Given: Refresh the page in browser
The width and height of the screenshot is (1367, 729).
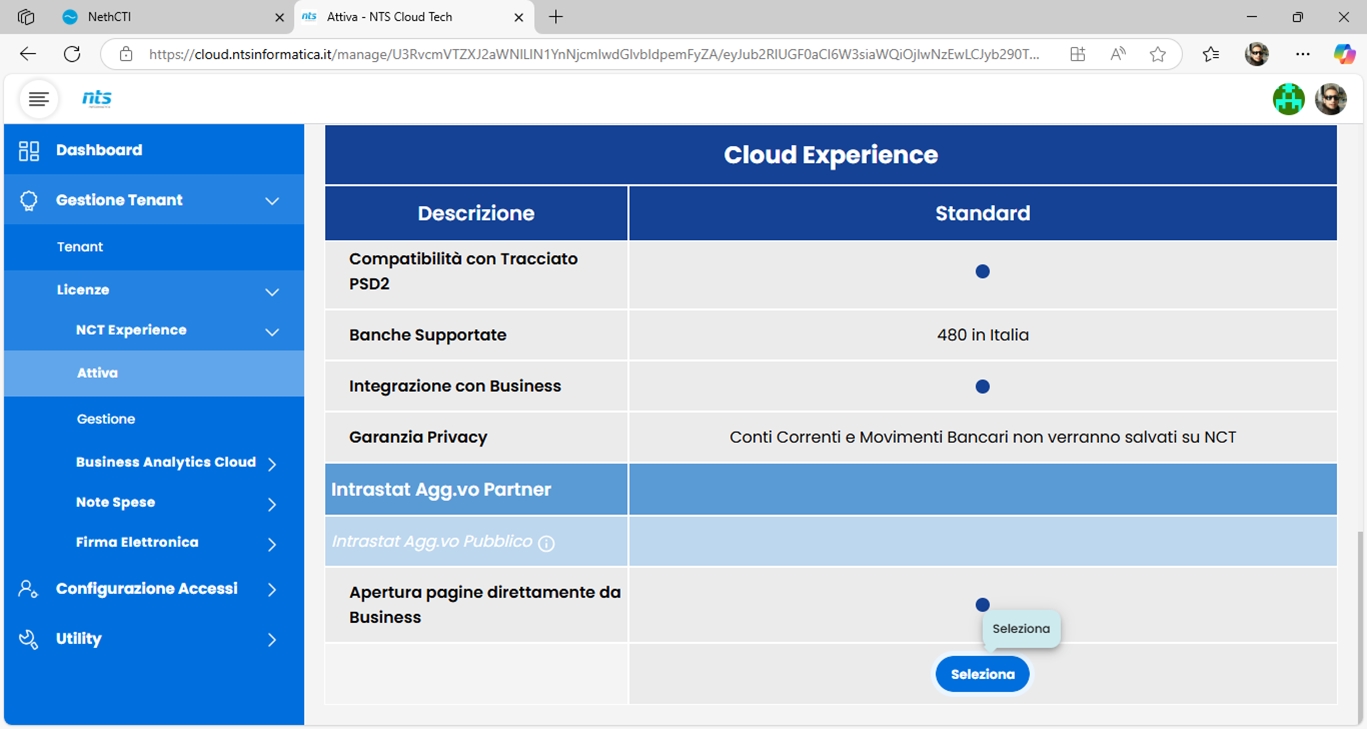Looking at the screenshot, I should [72, 54].
